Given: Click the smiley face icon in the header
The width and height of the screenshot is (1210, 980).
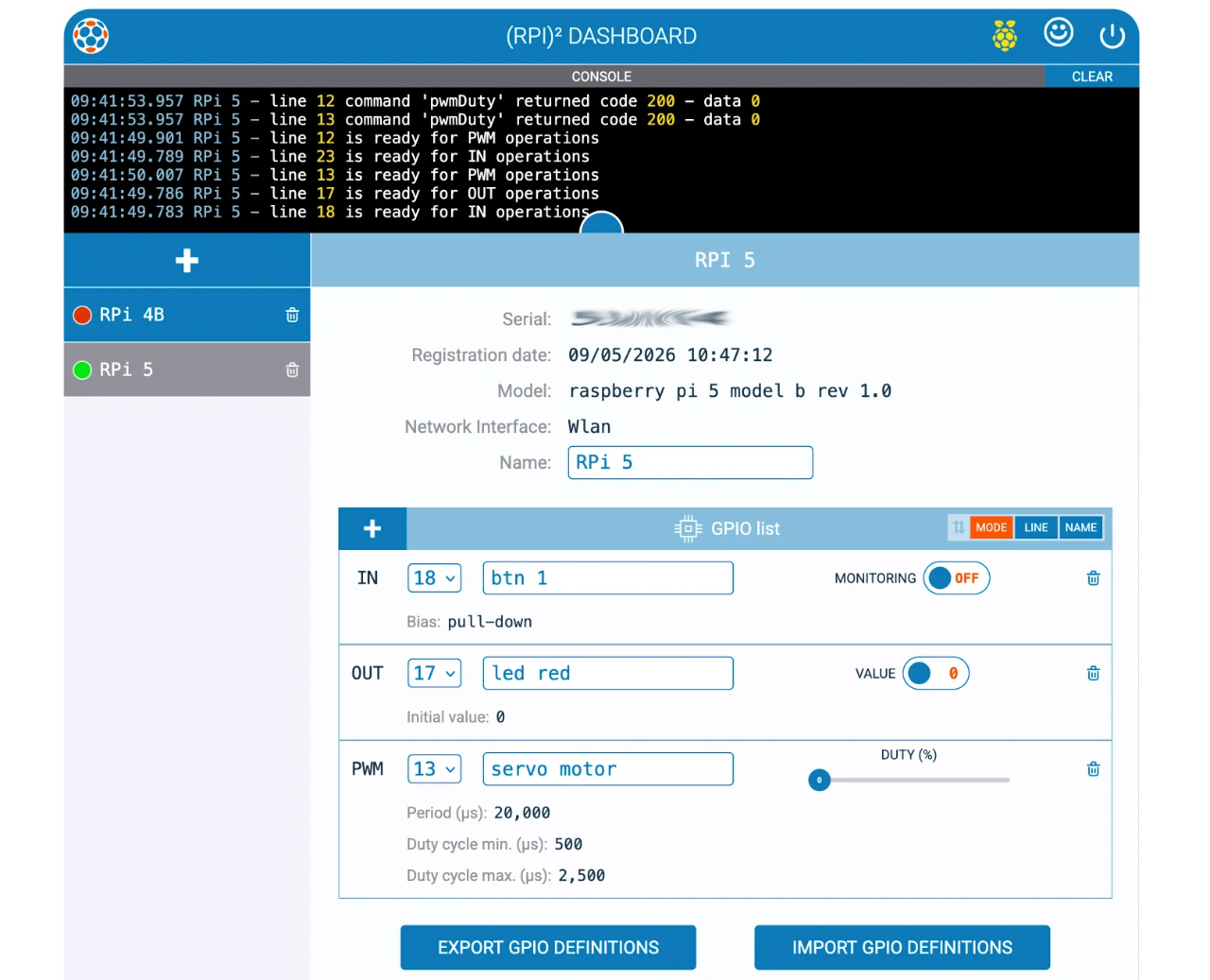Looking at the screenshot, I should pos(1059,32).
